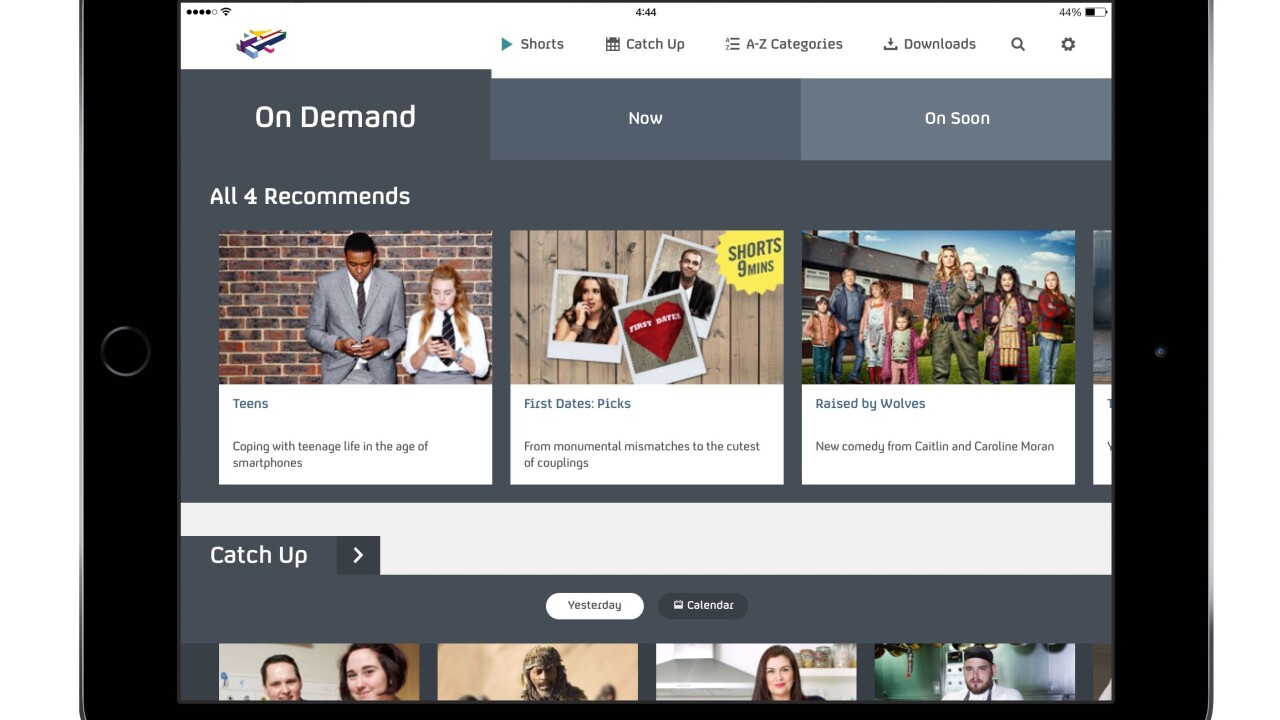Screen dimensions: 1280x720
Task: Open A-Z Categories list
Action: tap(784, 44)
